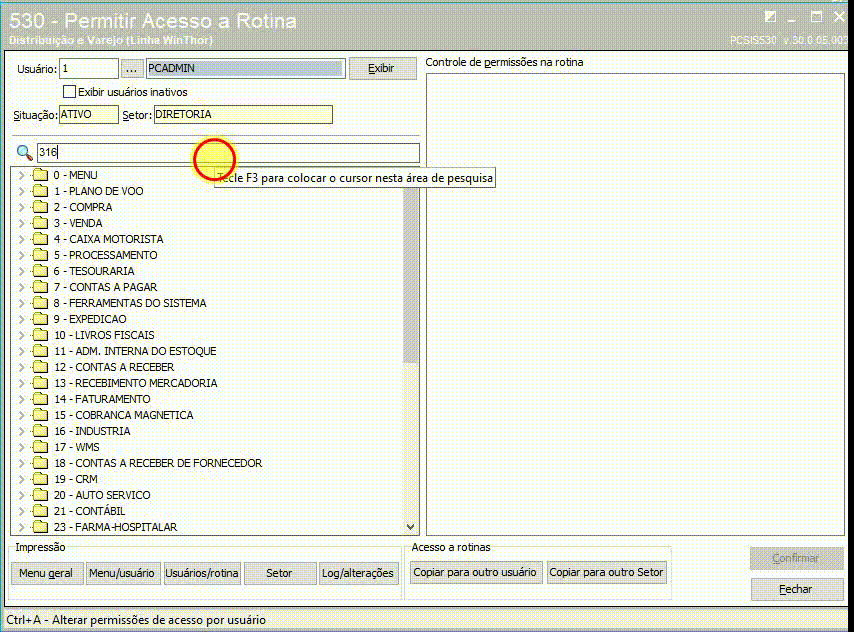Screen dimensions: 854x632
Task: Click the PCADMIN user name field
Action: [246, 69]
